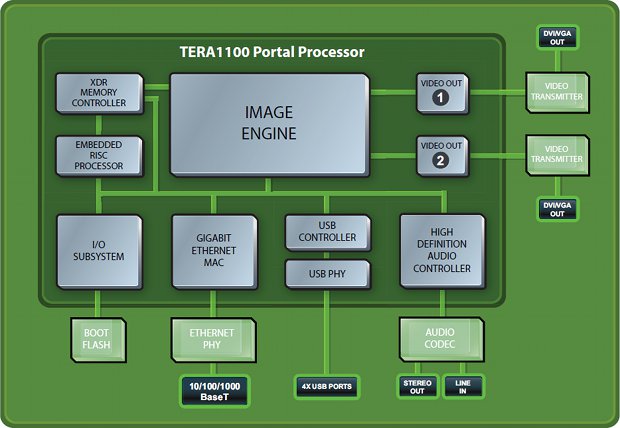Click the Gigabit Ethernet MAC block
The image size is (620, 428).
(x=214, y=251)
